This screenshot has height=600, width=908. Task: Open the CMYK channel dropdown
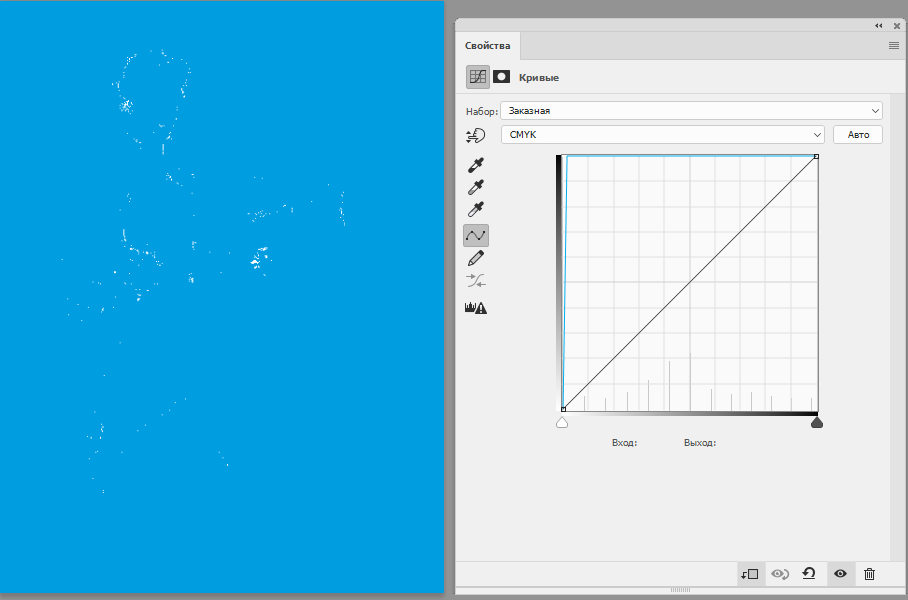(x=662, y=134)
